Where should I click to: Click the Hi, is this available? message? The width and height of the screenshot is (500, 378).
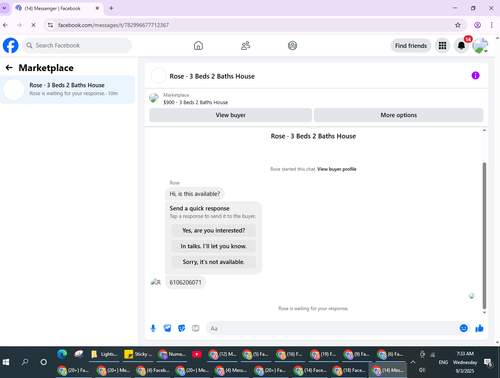[195, 194]
